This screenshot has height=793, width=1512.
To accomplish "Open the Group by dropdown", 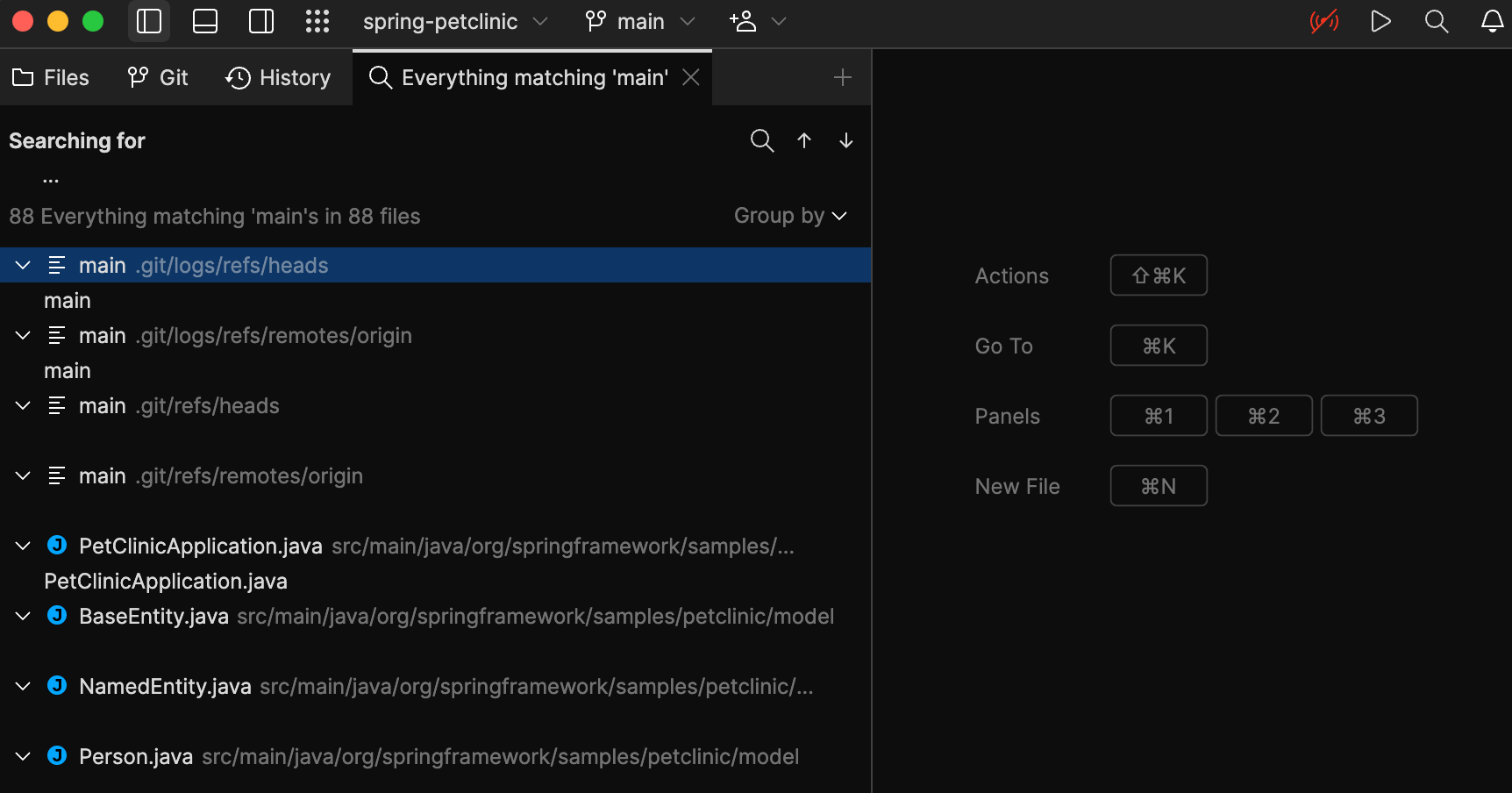I will point(790,216).
